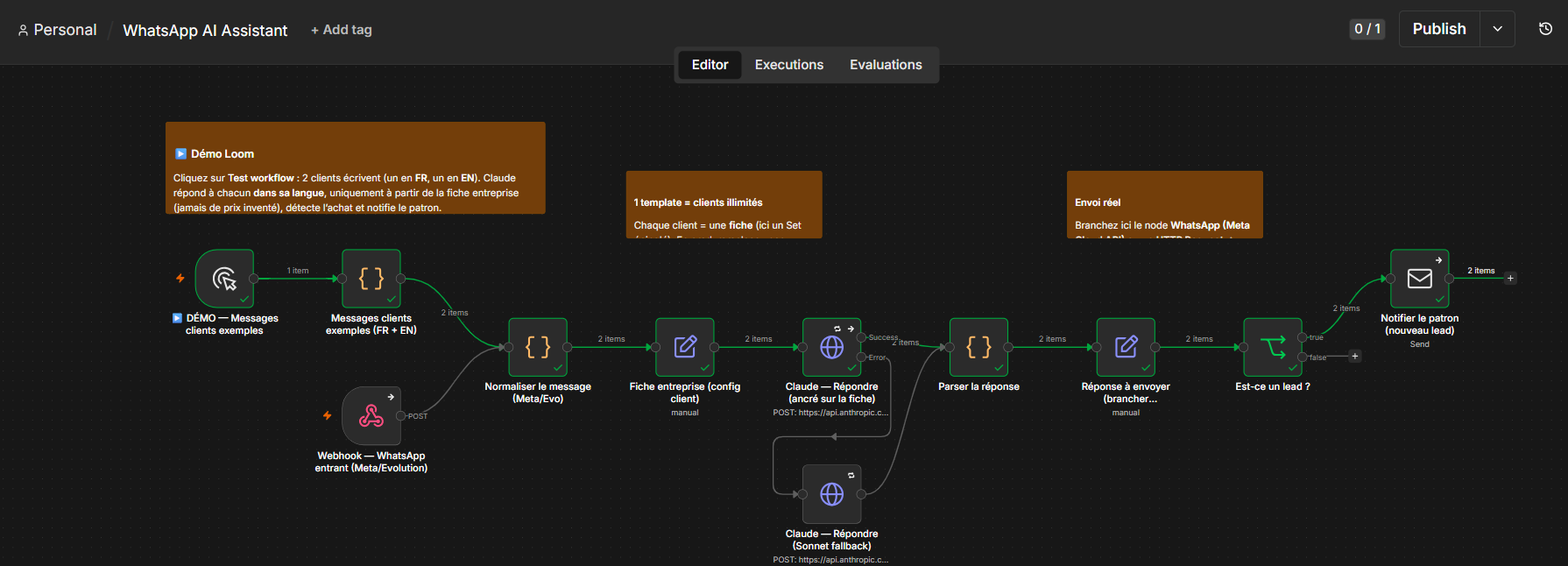Switch to the Evaluations tab

coord(886,65)
